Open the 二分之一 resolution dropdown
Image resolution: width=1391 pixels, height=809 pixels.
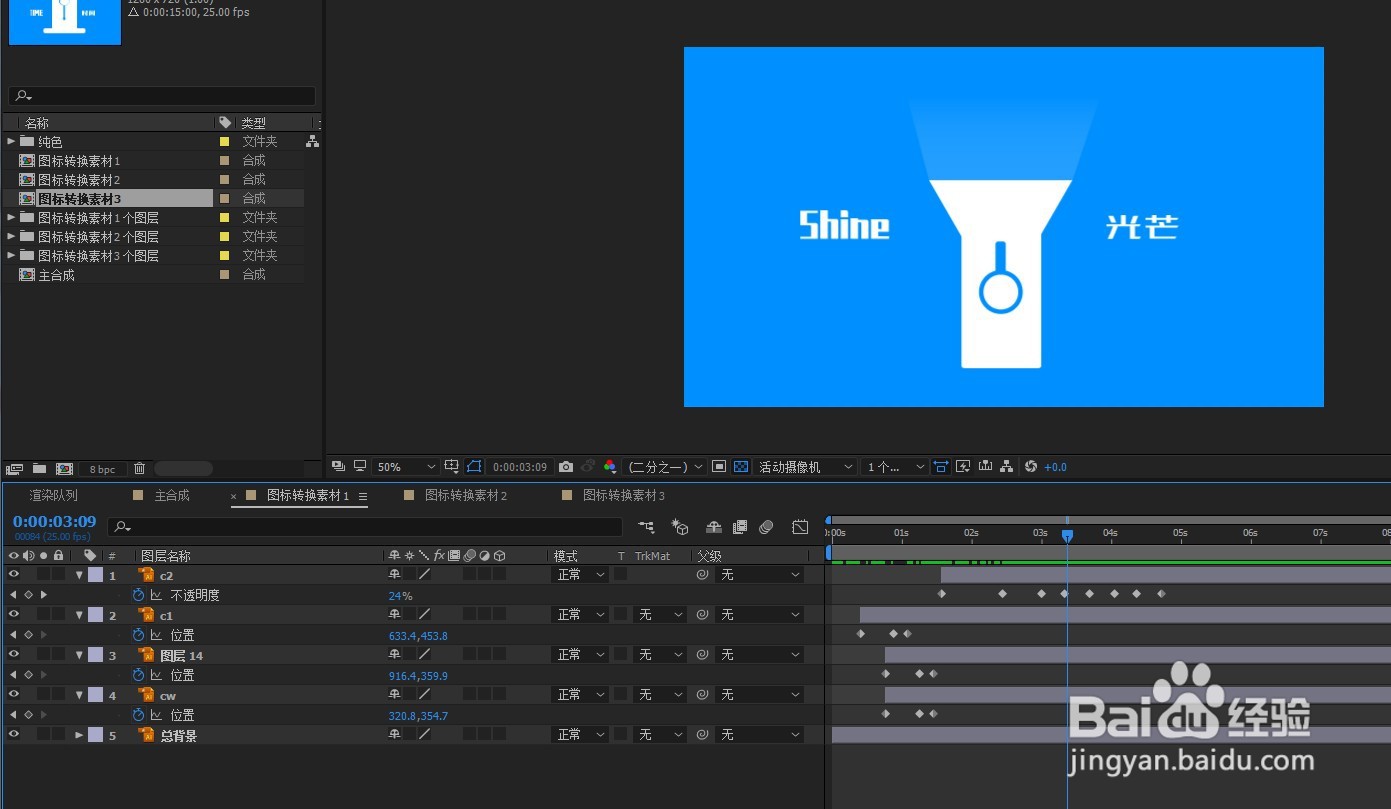(664, 467)
